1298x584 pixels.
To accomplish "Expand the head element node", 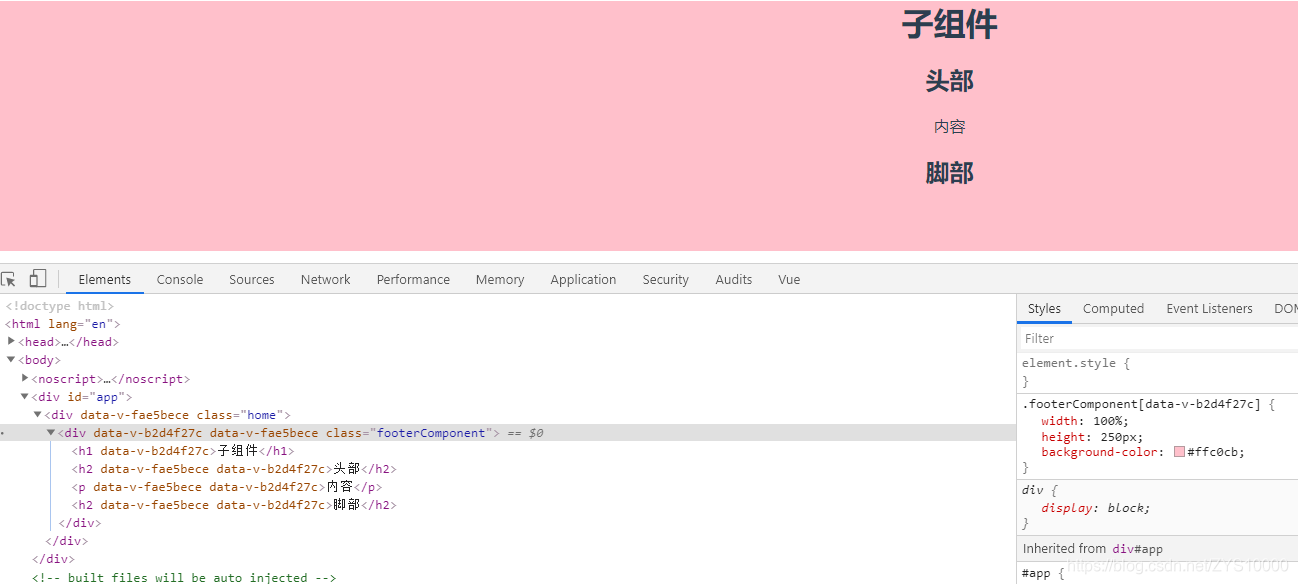I will coord(11,341).
